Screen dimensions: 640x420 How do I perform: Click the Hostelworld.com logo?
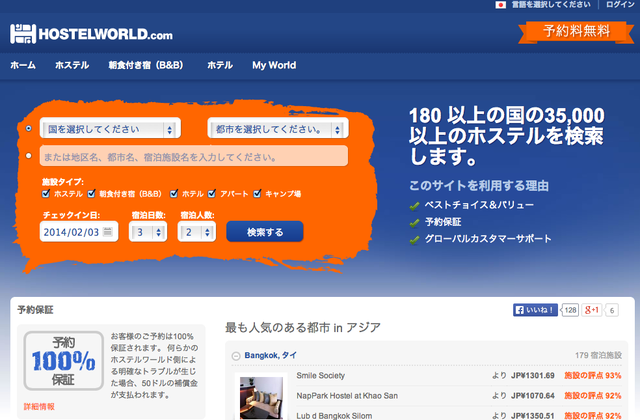coord(91,34)
